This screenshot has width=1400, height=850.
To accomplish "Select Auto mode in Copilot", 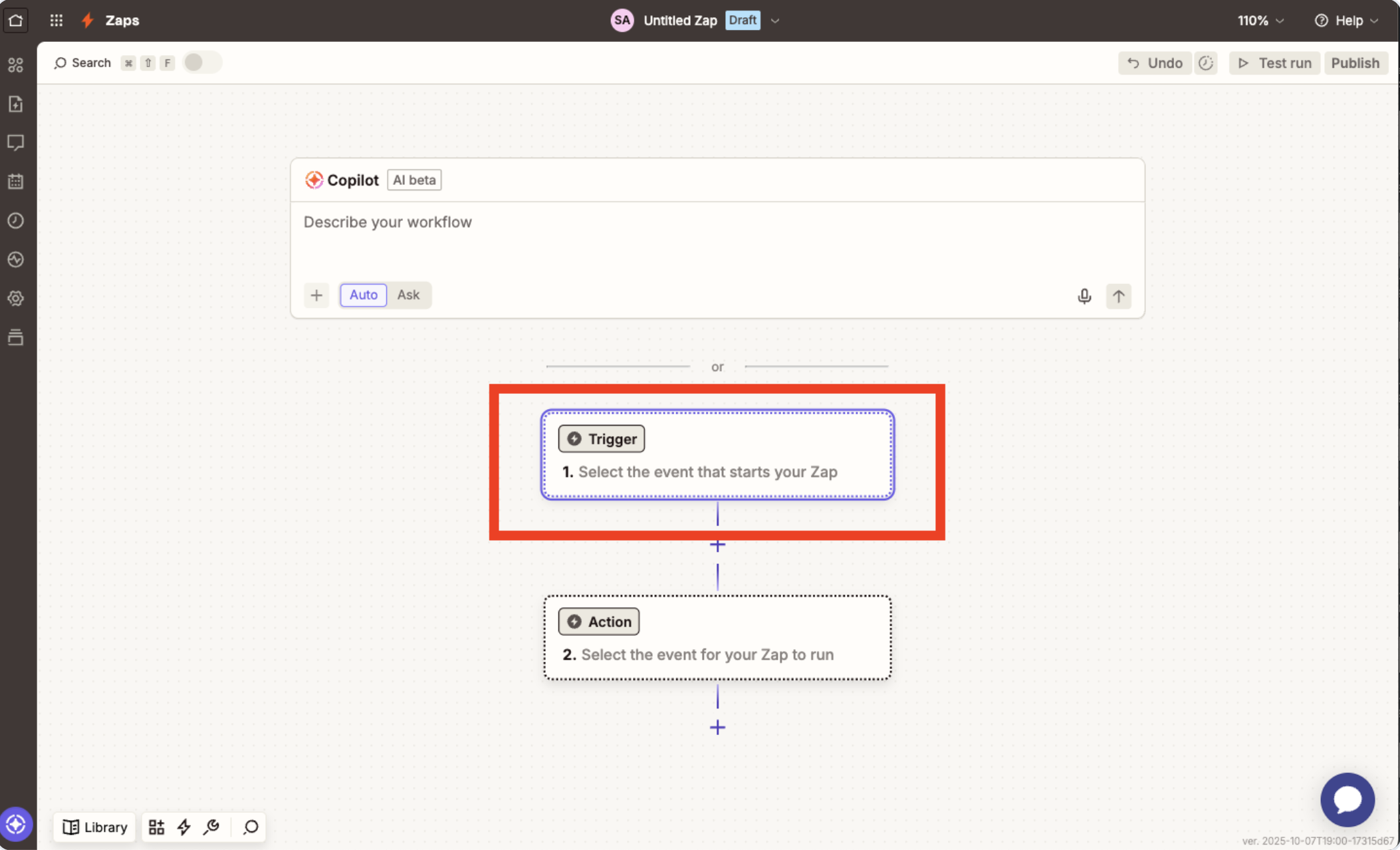I will (x=363, y=295).
